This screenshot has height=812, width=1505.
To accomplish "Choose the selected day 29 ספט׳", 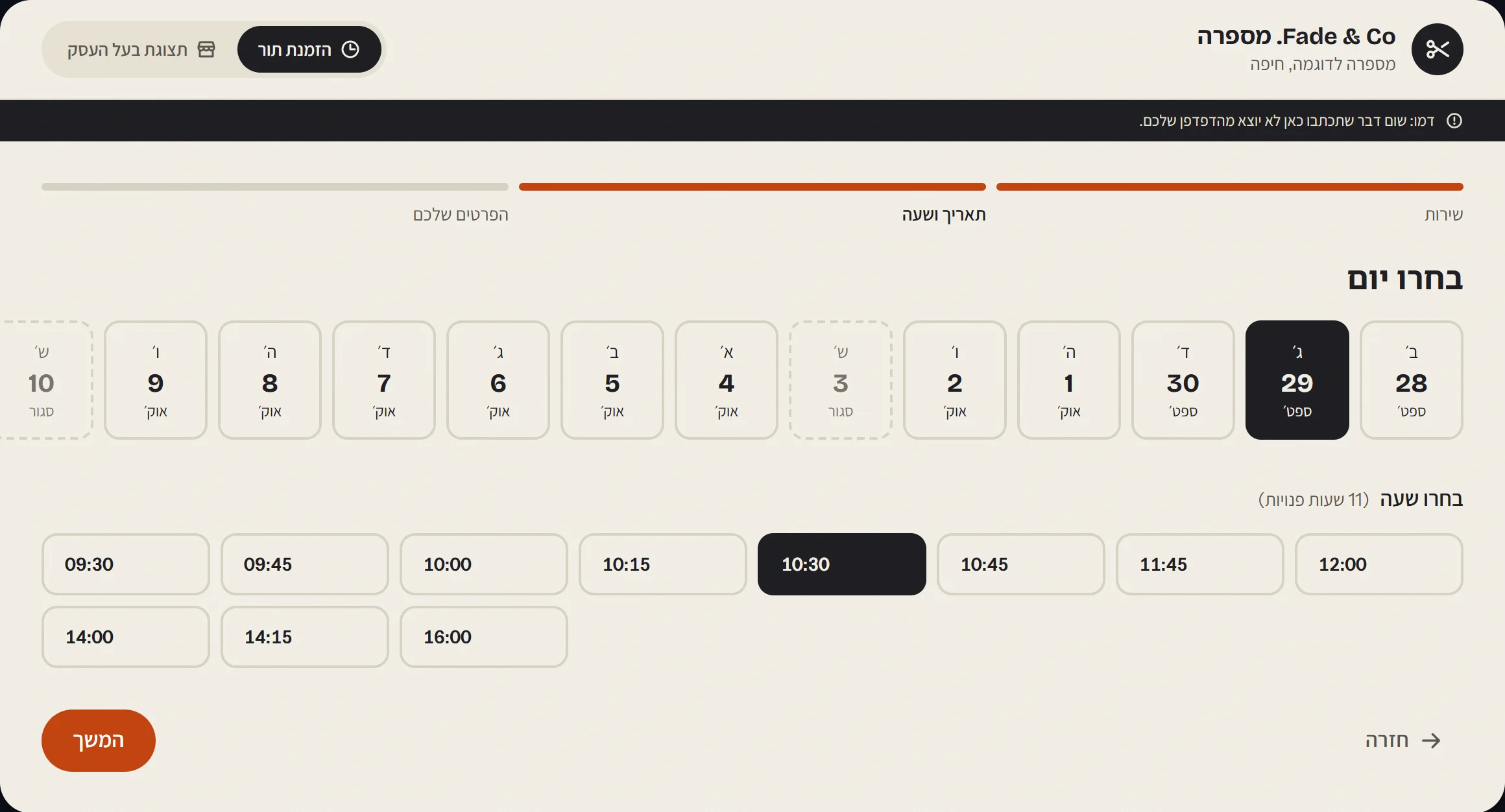I will tap(1297, 380).
